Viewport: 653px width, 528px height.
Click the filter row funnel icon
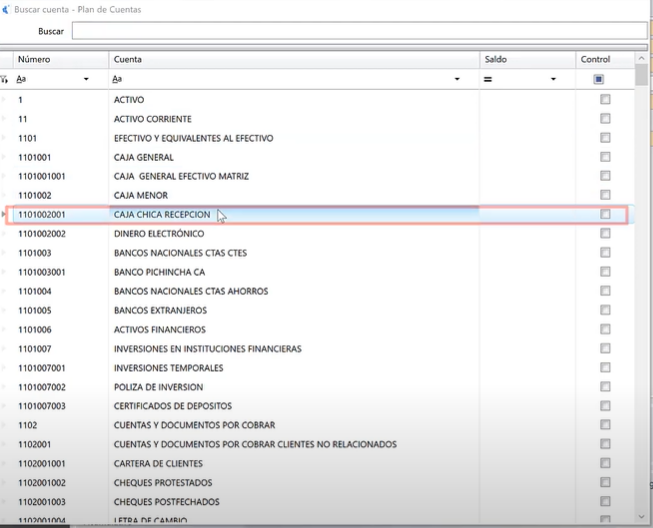click(x=4, y=79)
